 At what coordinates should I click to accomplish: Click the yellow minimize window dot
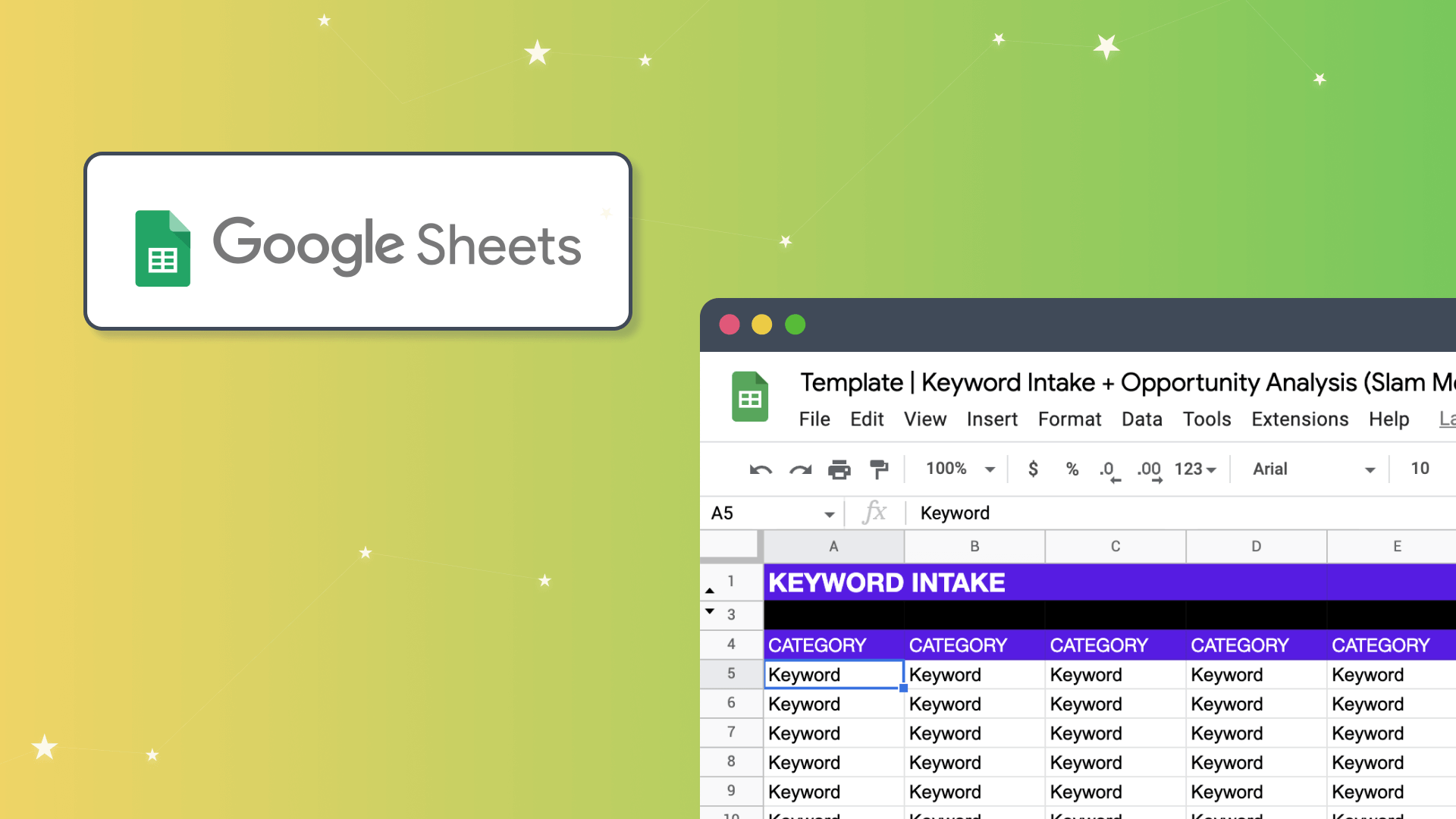coord(762,325)
